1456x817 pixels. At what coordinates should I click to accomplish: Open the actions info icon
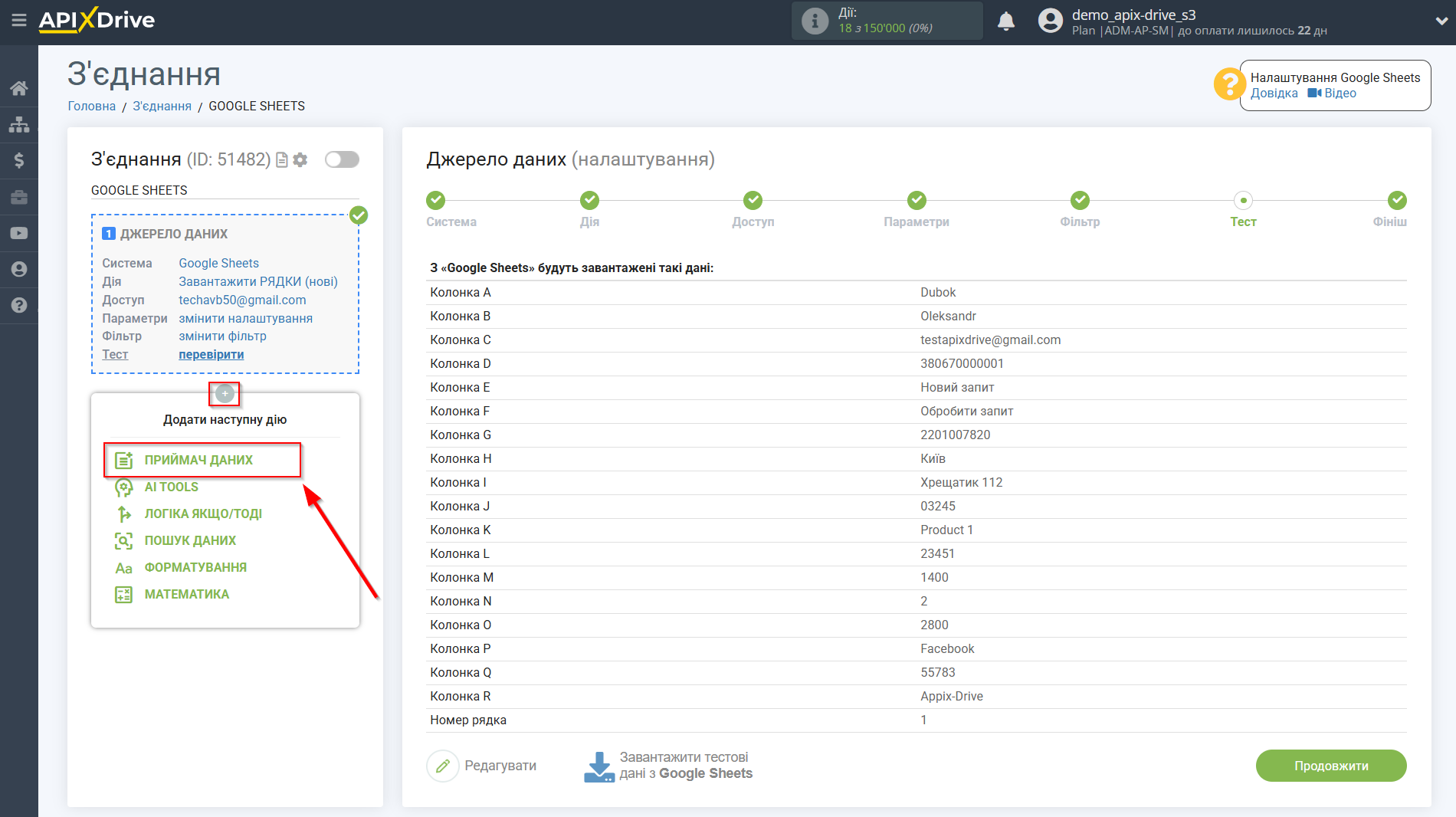click(815, 21)
